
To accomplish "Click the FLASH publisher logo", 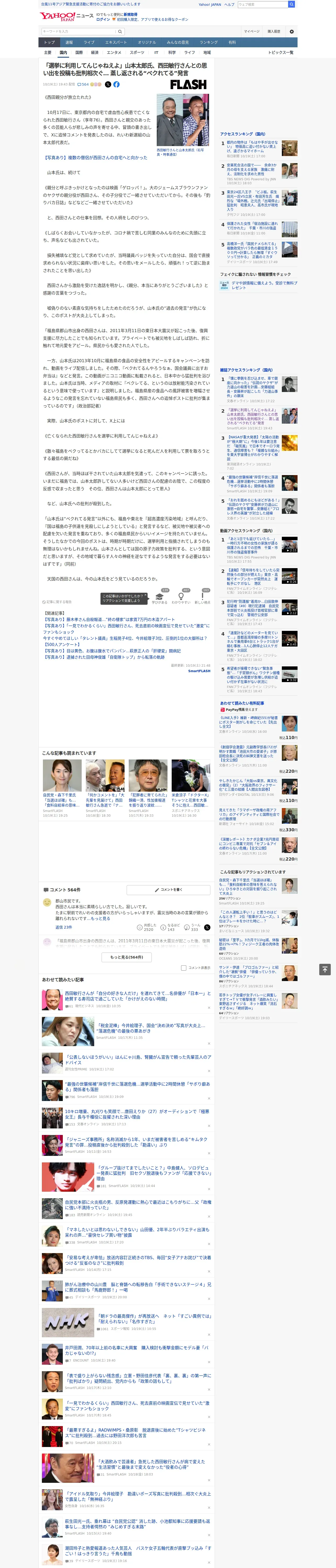I will coord(188,85).
